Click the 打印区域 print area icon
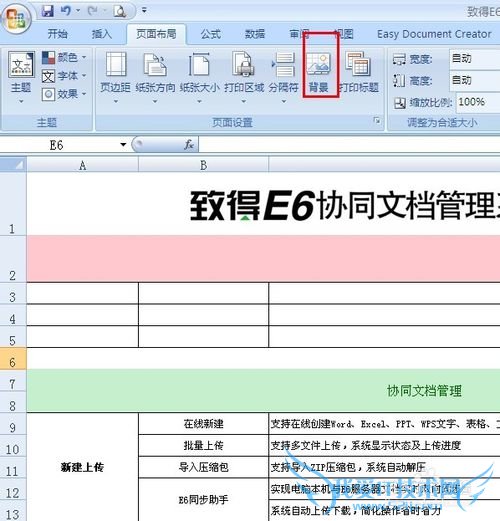 [x=244, y=64]
